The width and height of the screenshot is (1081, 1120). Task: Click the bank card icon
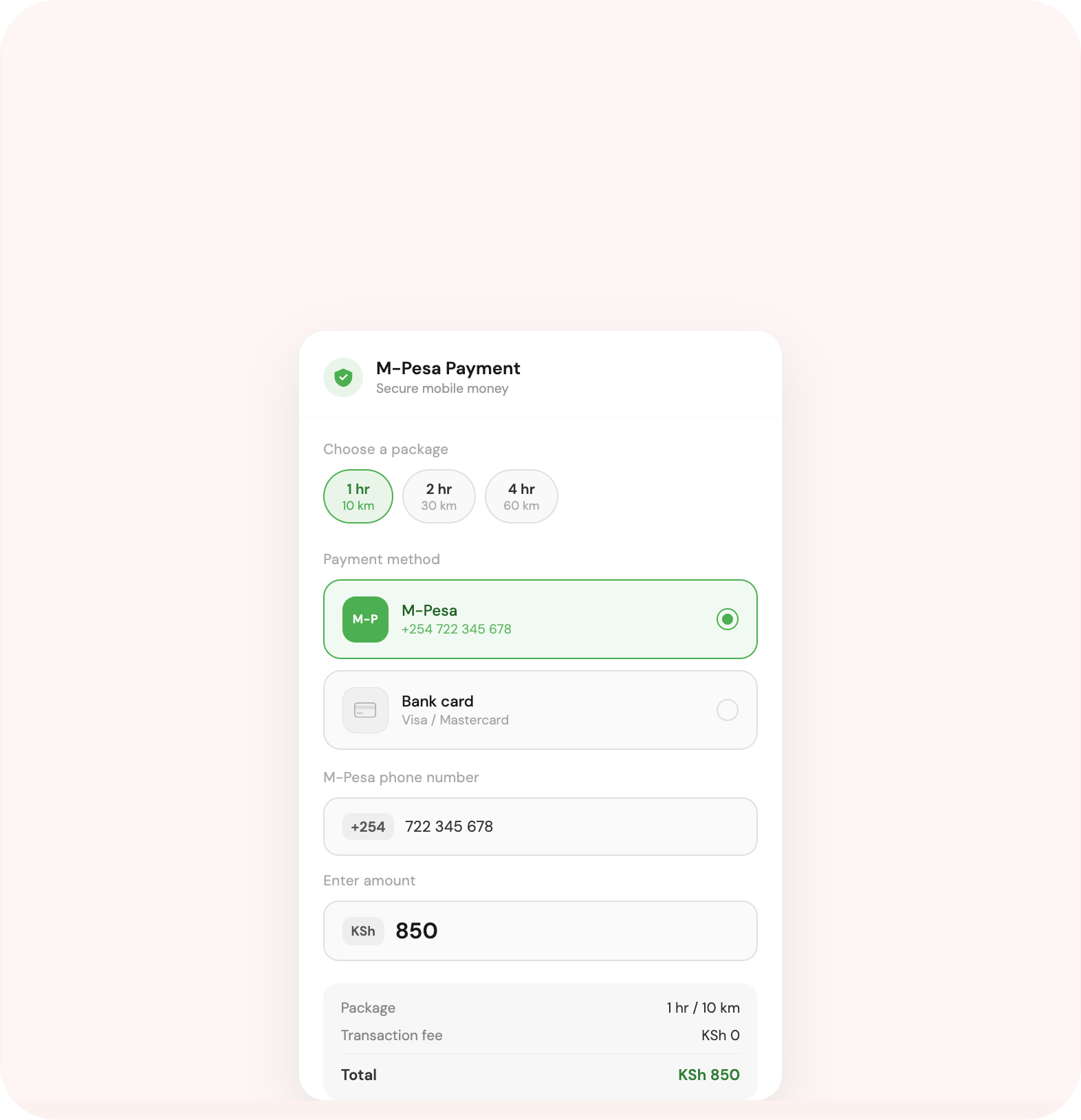click(365, 710)
